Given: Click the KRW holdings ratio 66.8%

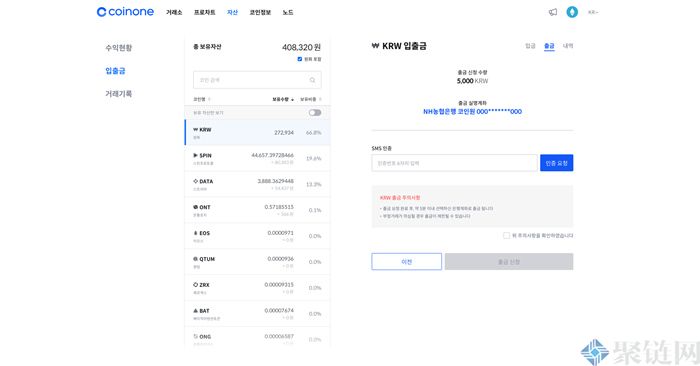Looking at the screenshot, I should [x=313, y=133].
